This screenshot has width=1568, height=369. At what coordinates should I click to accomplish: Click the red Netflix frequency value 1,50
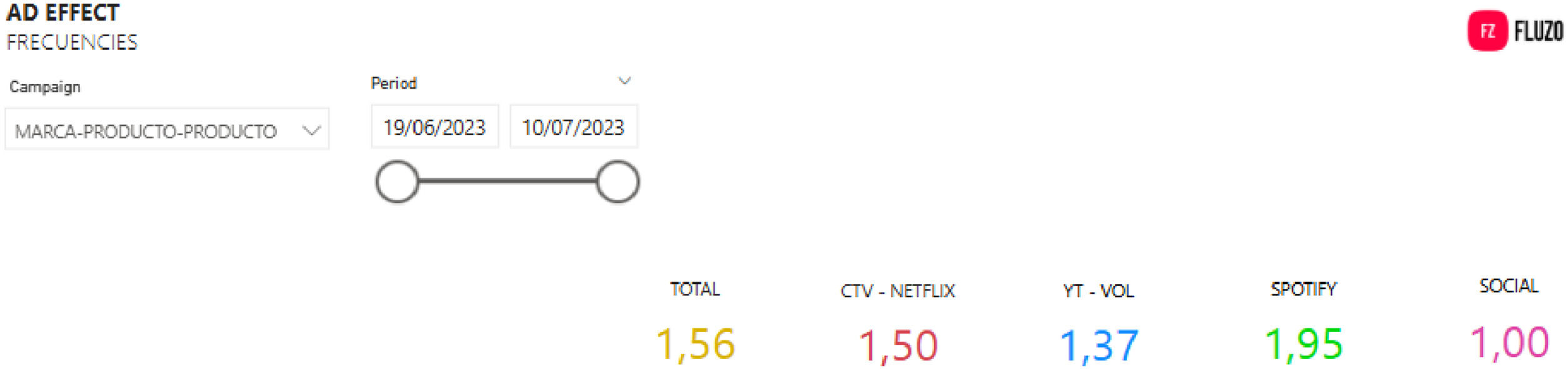pos(898,345)
